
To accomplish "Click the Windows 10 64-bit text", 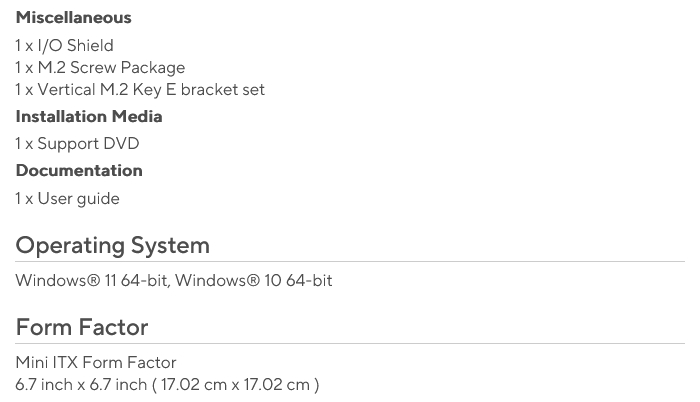I will click(256, 281).
